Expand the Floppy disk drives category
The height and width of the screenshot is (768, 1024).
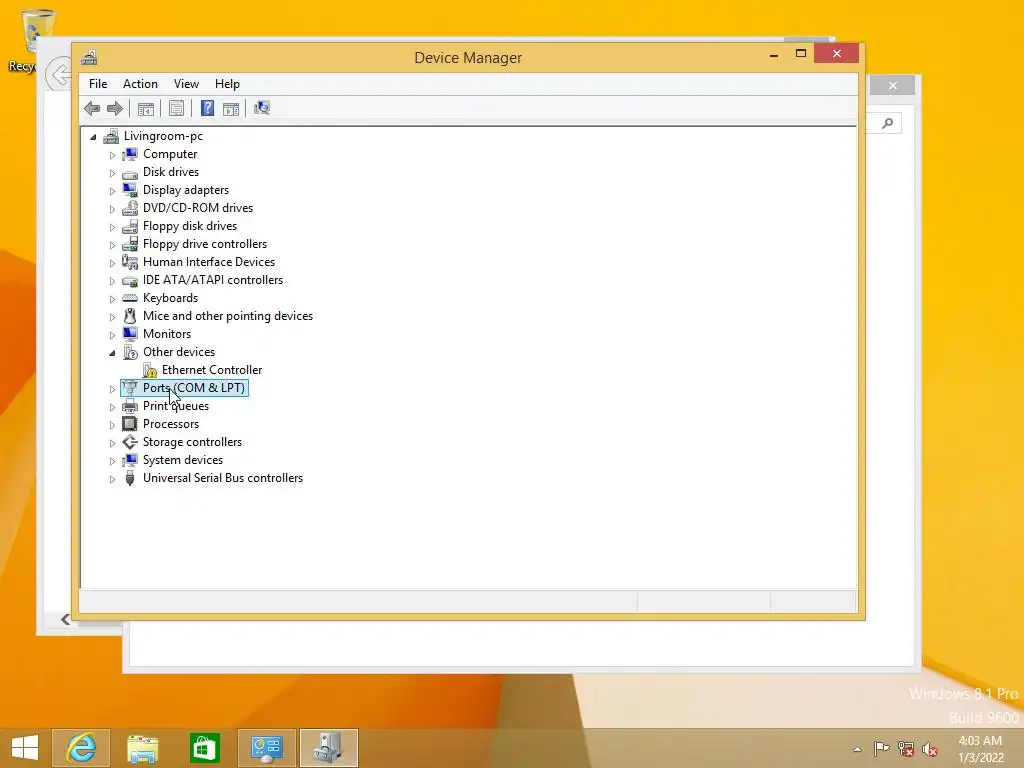(112, 227)
